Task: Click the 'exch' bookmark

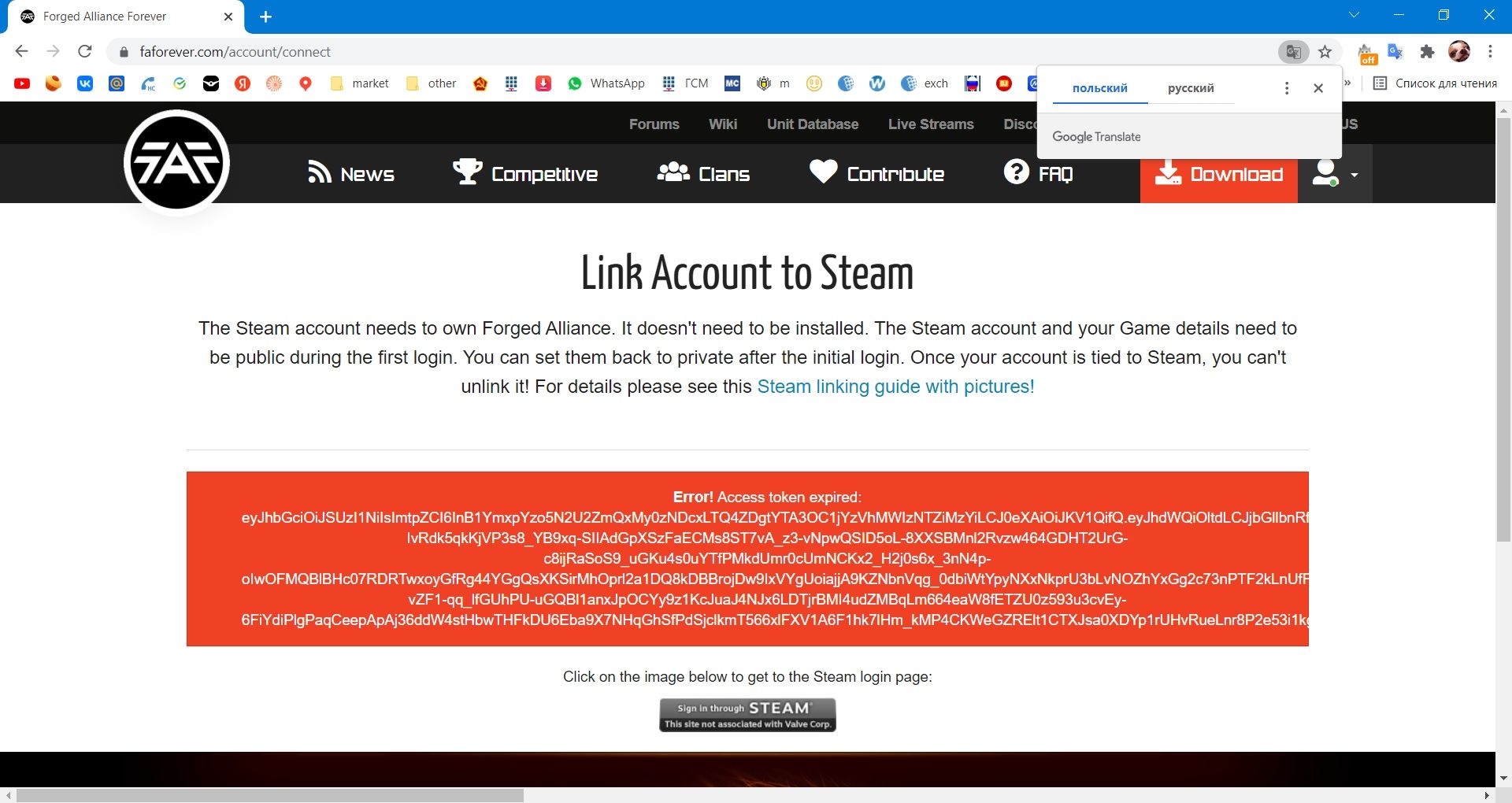Action: click(925, 83)
